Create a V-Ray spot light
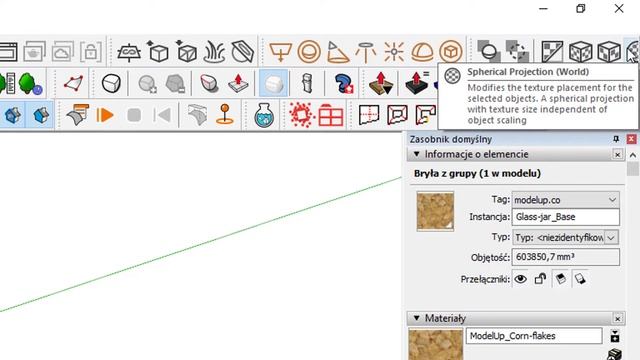640x360 pixels. (x=338, y=52)
